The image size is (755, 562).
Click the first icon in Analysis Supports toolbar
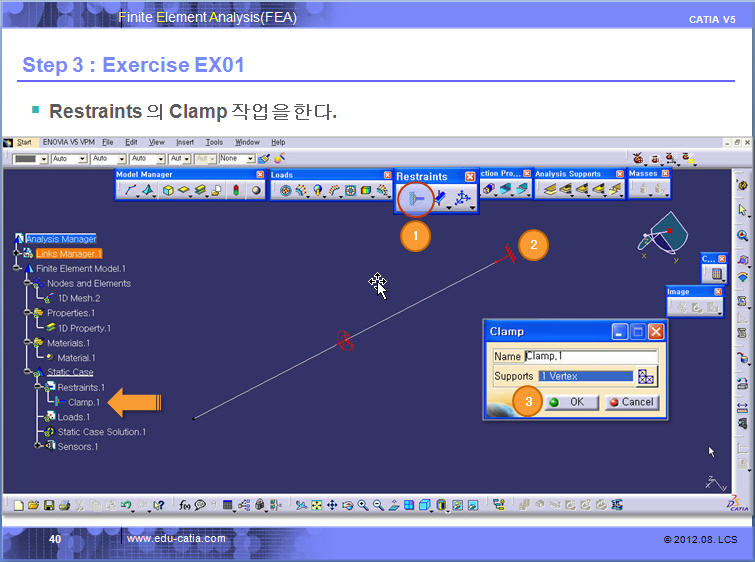pos(546,189)
